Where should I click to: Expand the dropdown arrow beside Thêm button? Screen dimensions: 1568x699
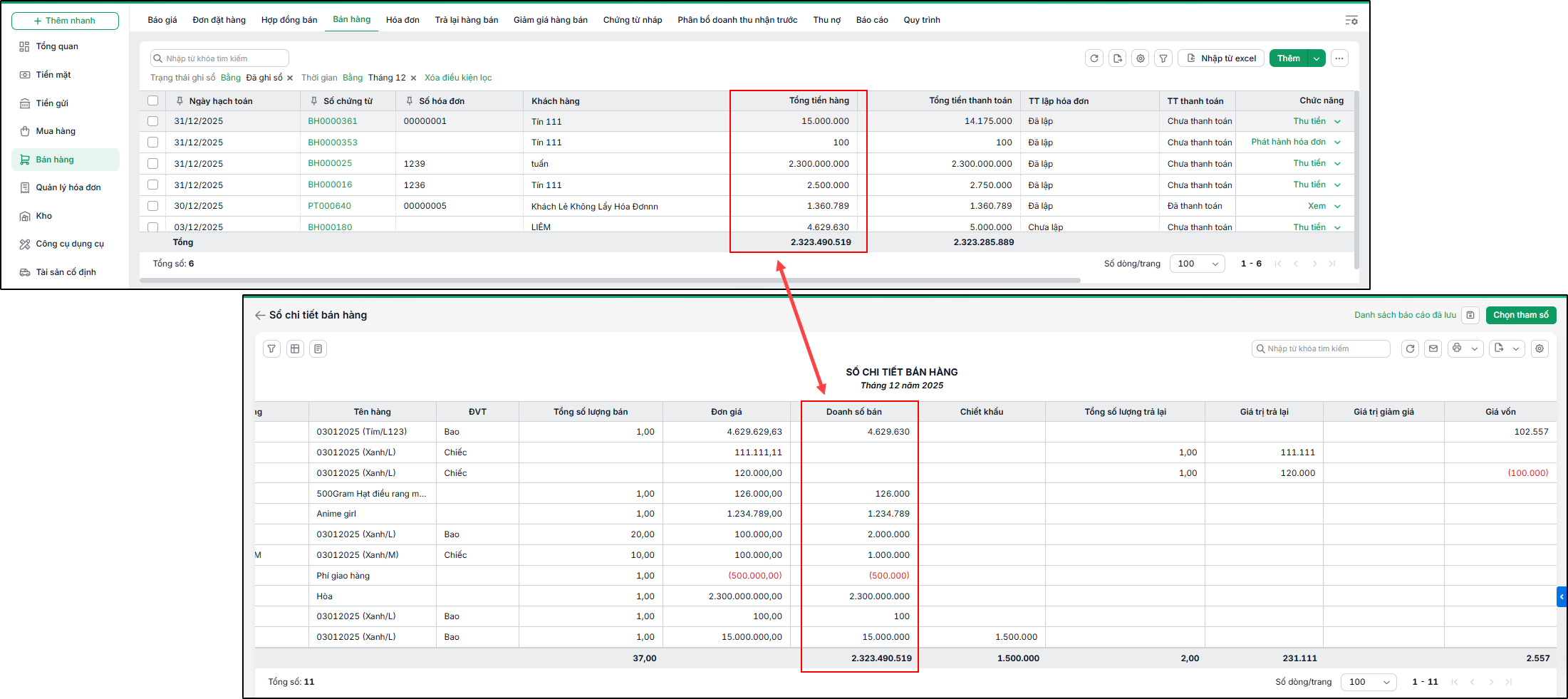coord(1317,58)
